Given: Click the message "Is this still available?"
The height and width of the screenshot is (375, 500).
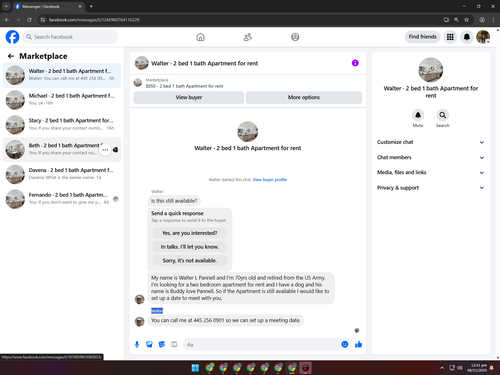Looking at the screenshot, I should coord(174,201).
